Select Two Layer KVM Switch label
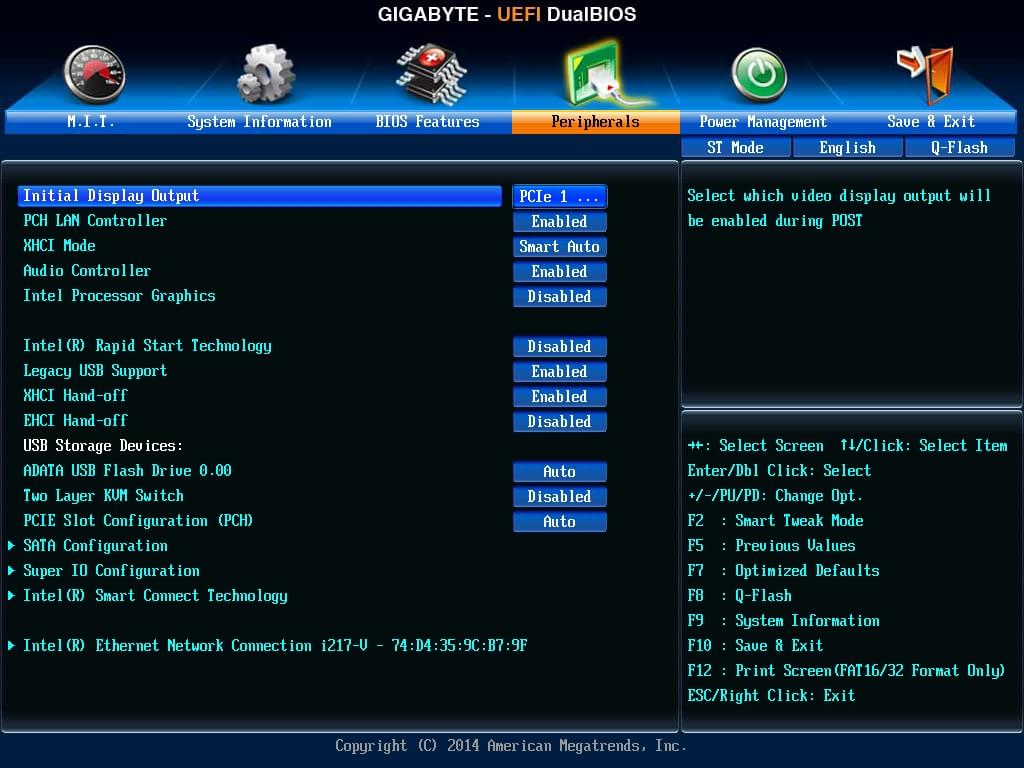This screenshot has width=1024, height=768. pyautogui.click(x=103, y=496)
